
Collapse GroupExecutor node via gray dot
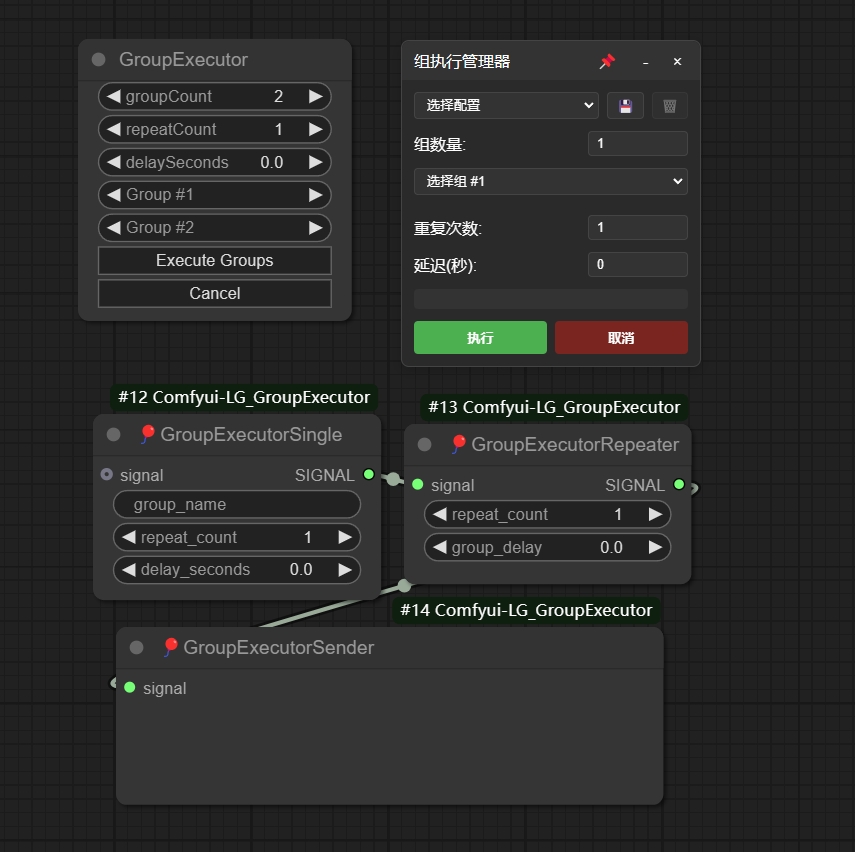click(x=99, y=59)
